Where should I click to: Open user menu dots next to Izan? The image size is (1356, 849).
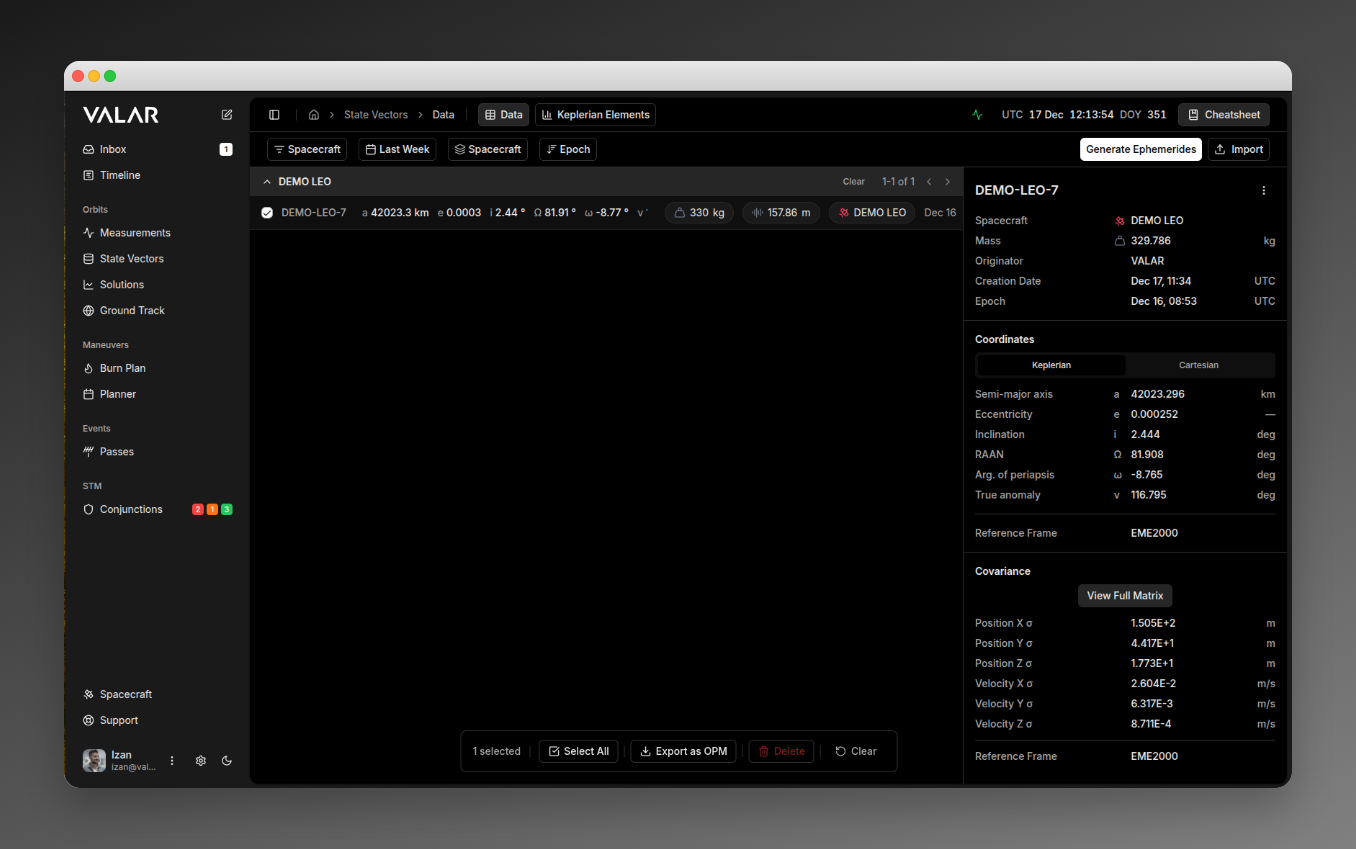[172, 760]
